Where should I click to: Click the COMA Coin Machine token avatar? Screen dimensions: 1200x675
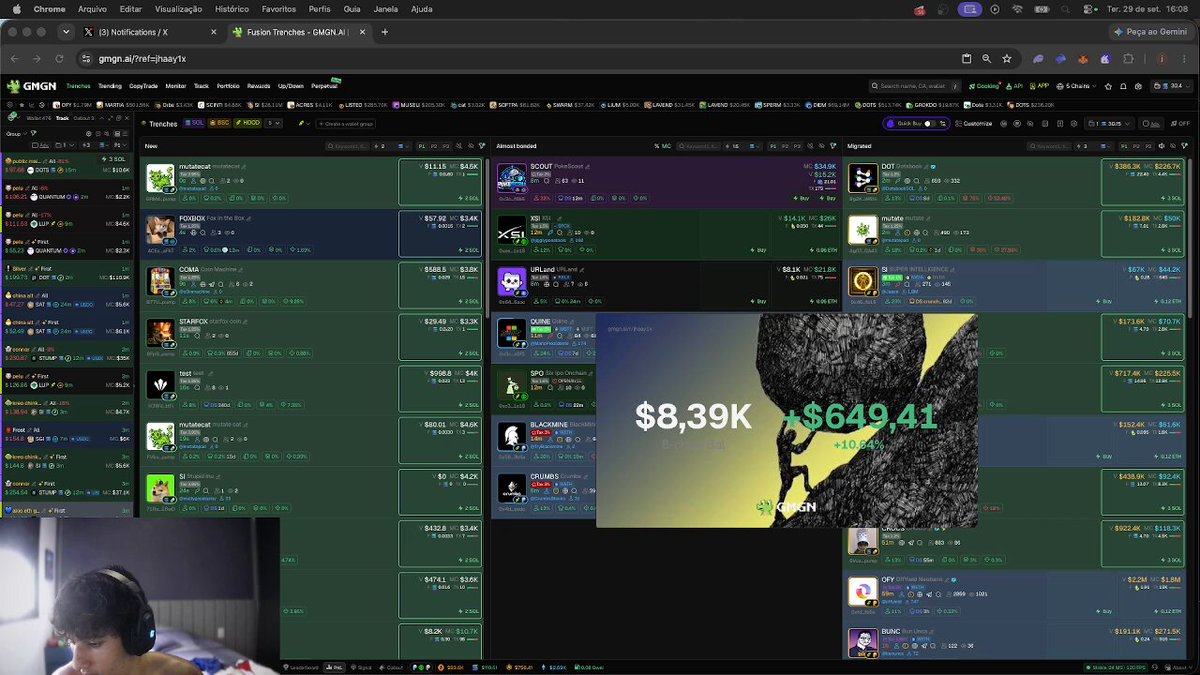click(x=161, y=282)
